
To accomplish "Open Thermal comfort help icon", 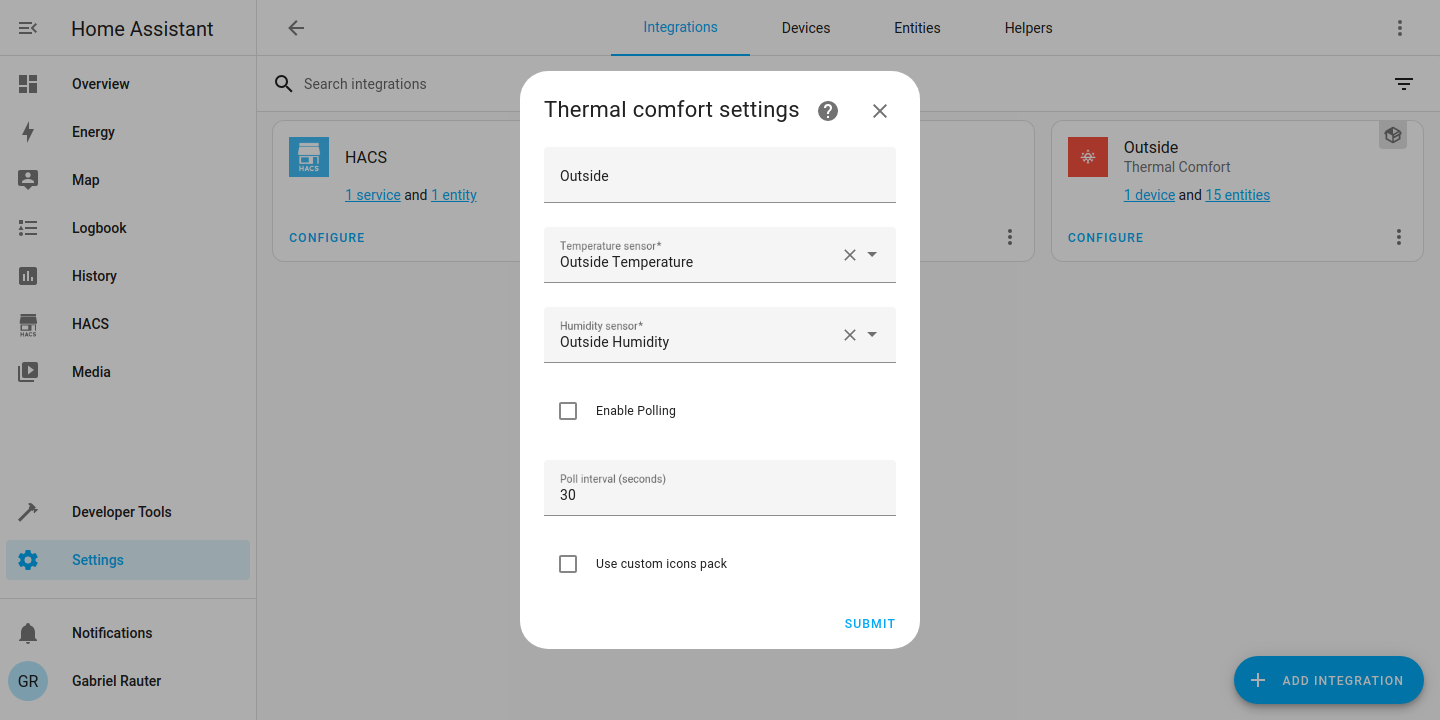I will [828, 111].
